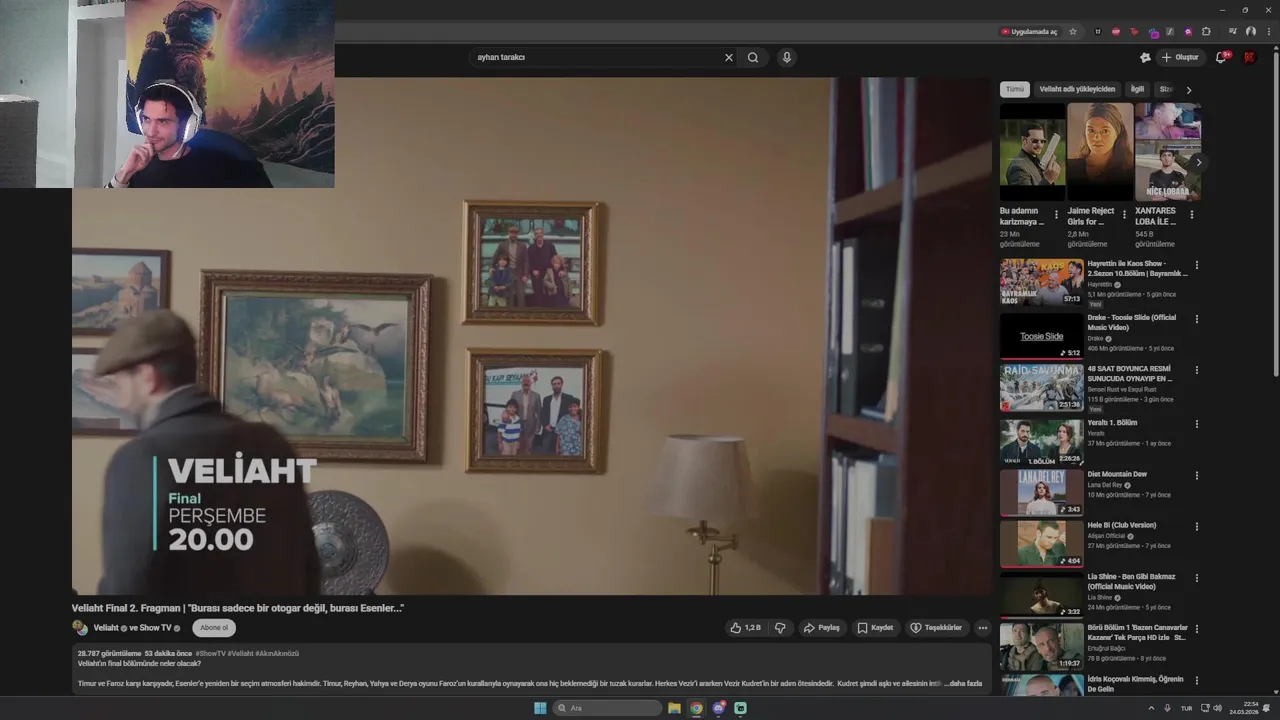Start voice search with microphone icon
The height and width of the screenshot is (720, 1280).
click(787, 58)
